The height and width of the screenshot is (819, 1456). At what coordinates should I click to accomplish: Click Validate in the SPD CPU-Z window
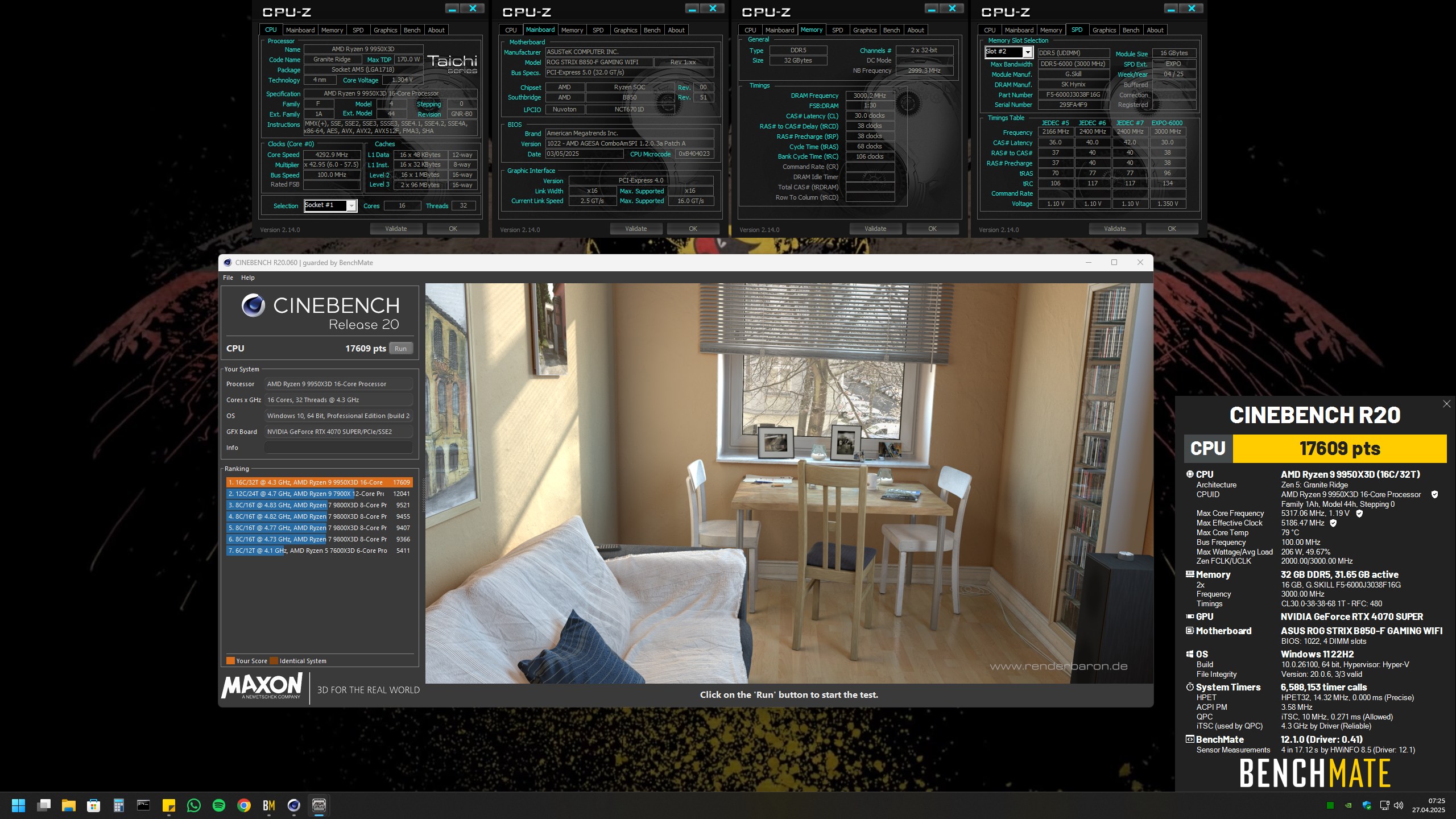(1115, 229)
